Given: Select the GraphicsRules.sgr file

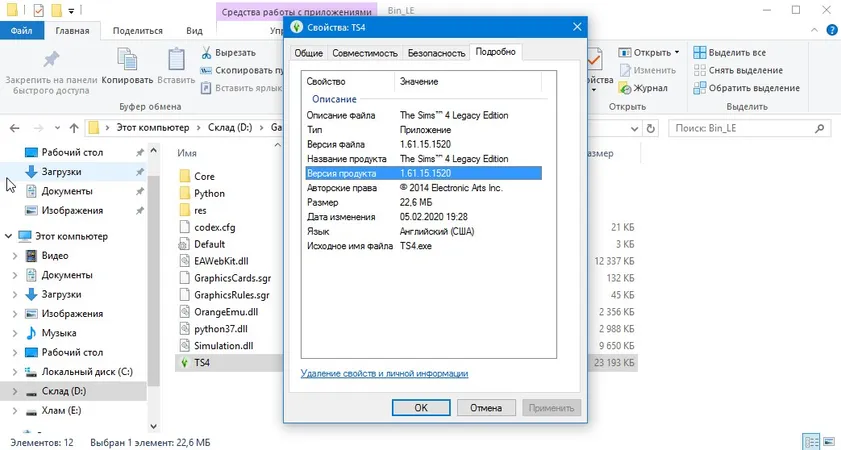Looking at the screenshot, I should [232, 295].
